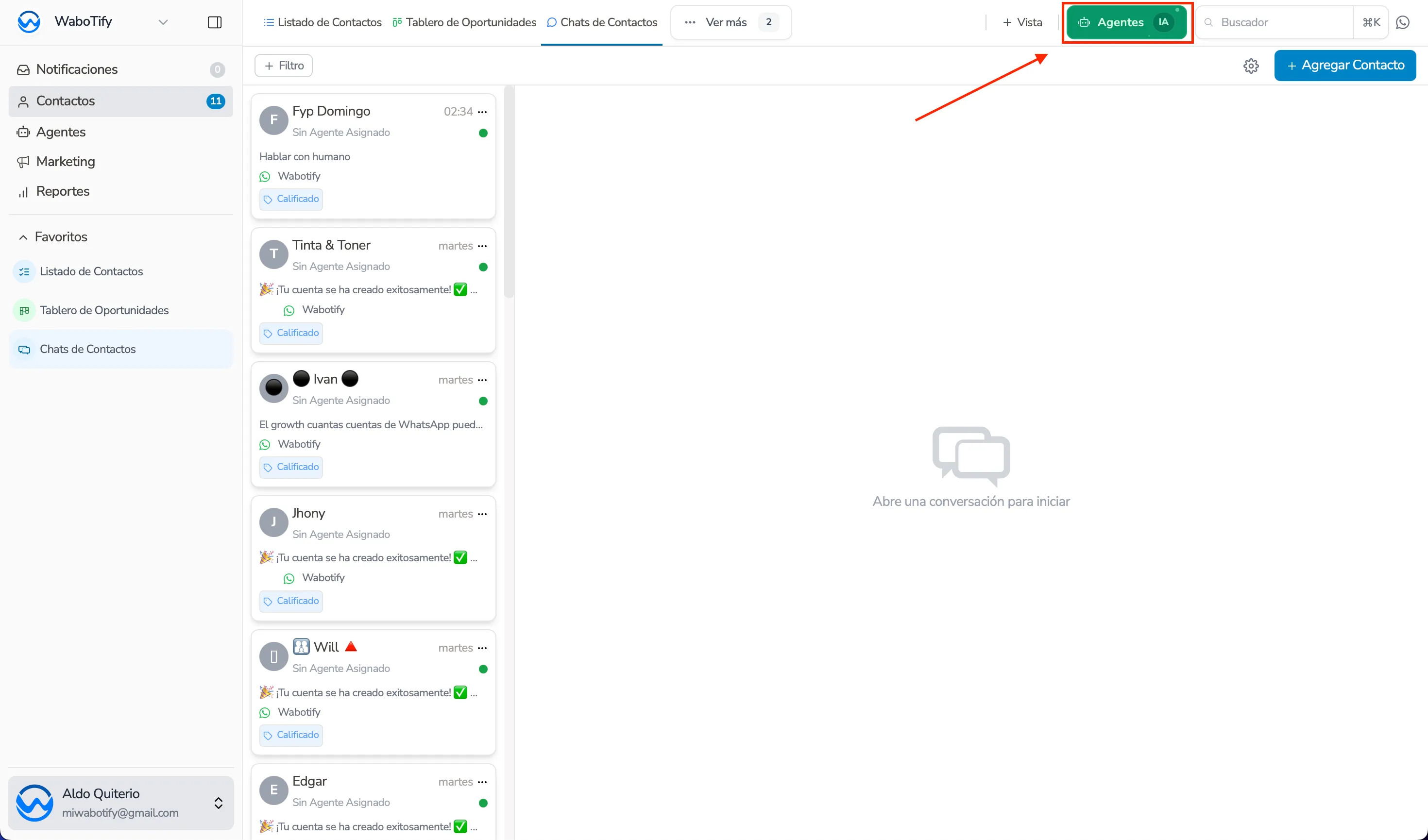Collapse the Favoritos section

point(23,237)
